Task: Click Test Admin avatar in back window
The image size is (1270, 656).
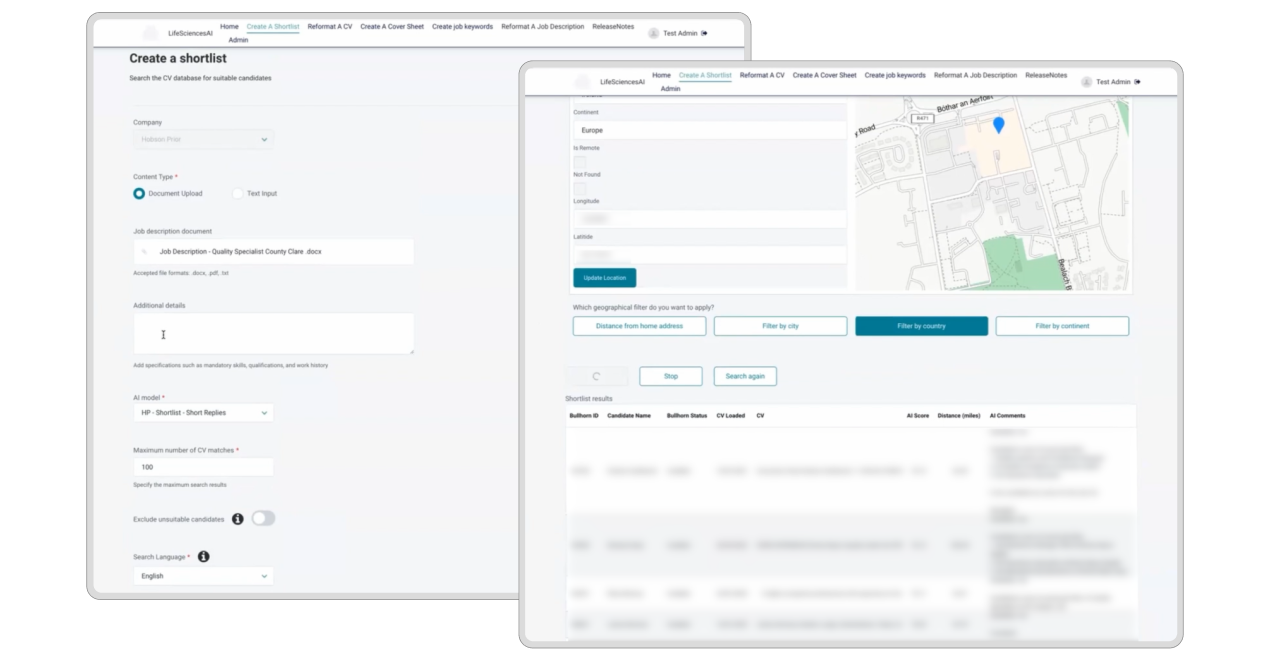Action: click(x=654, y=33)
